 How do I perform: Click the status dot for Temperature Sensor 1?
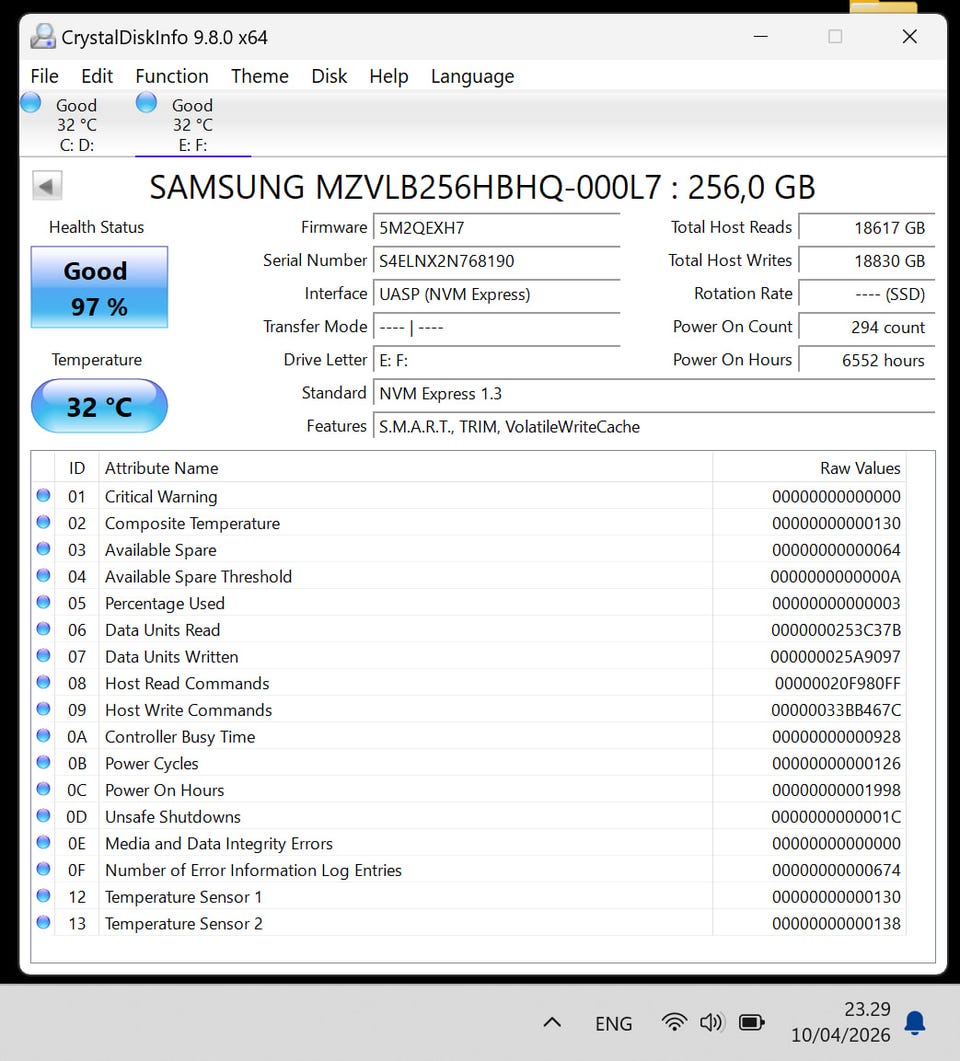[43, 895]
